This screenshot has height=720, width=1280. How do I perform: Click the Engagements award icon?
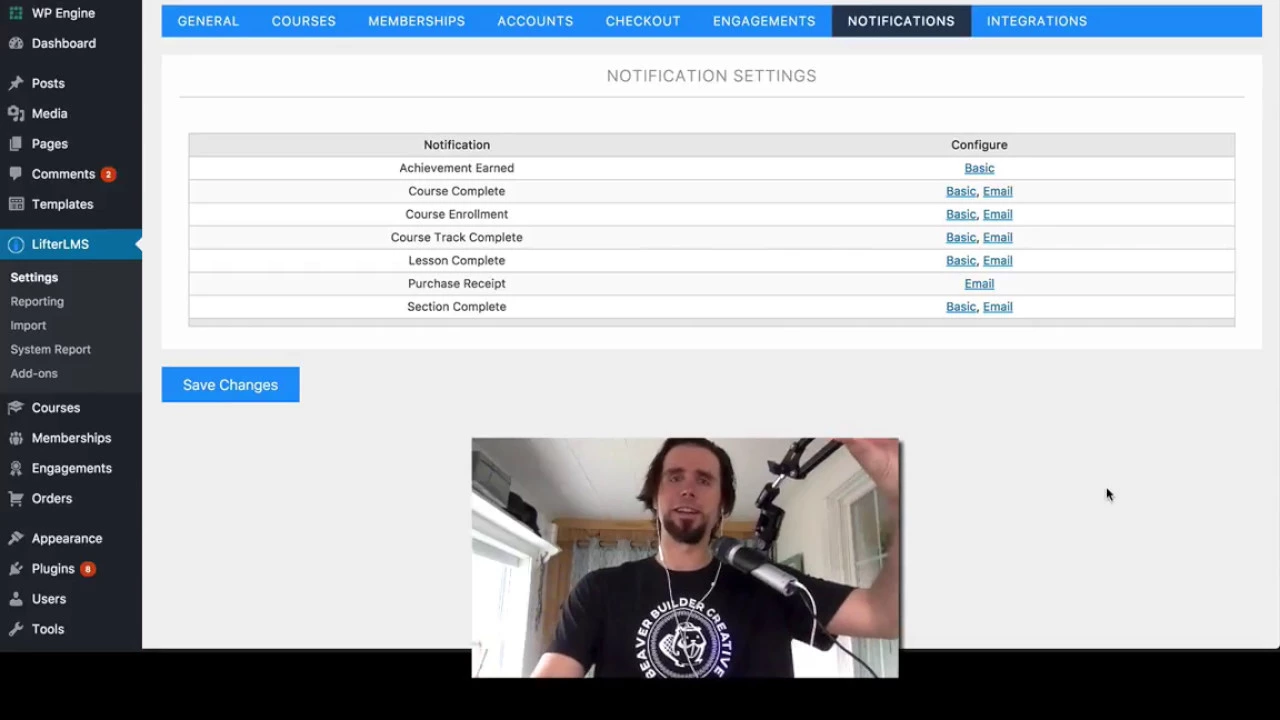click(x=16, y=468)
